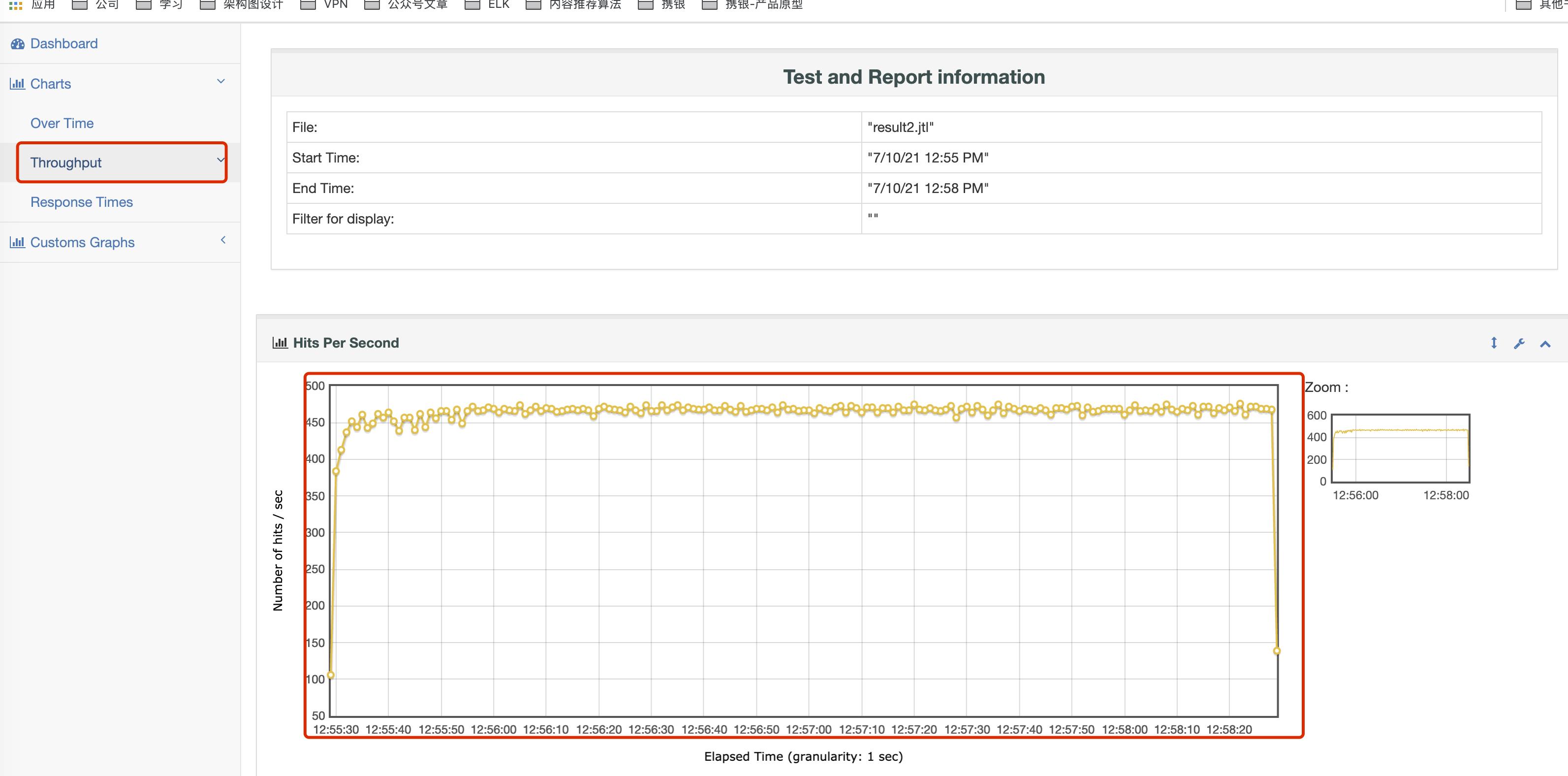The height and width of the screenshot is (776, 1568).
Task: Click the 12:58:20 x-axis label
Action: [1229, 729]
